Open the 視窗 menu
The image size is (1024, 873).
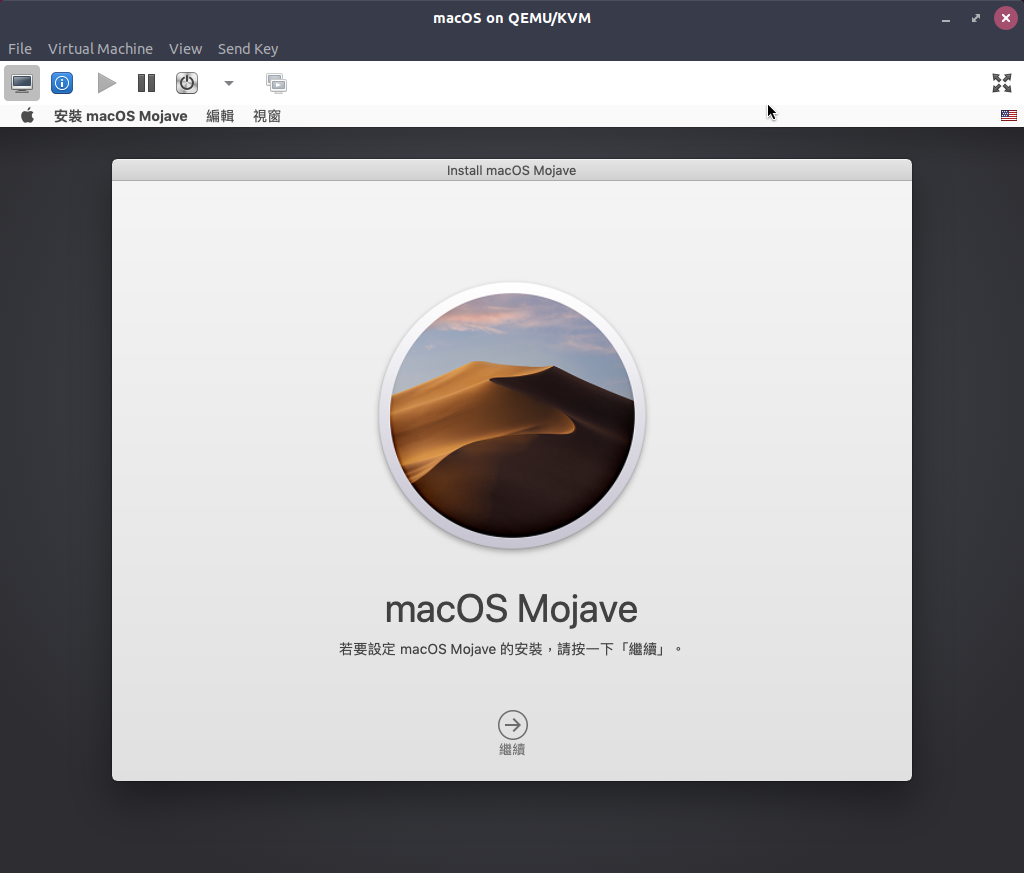(x=267, y=116)
